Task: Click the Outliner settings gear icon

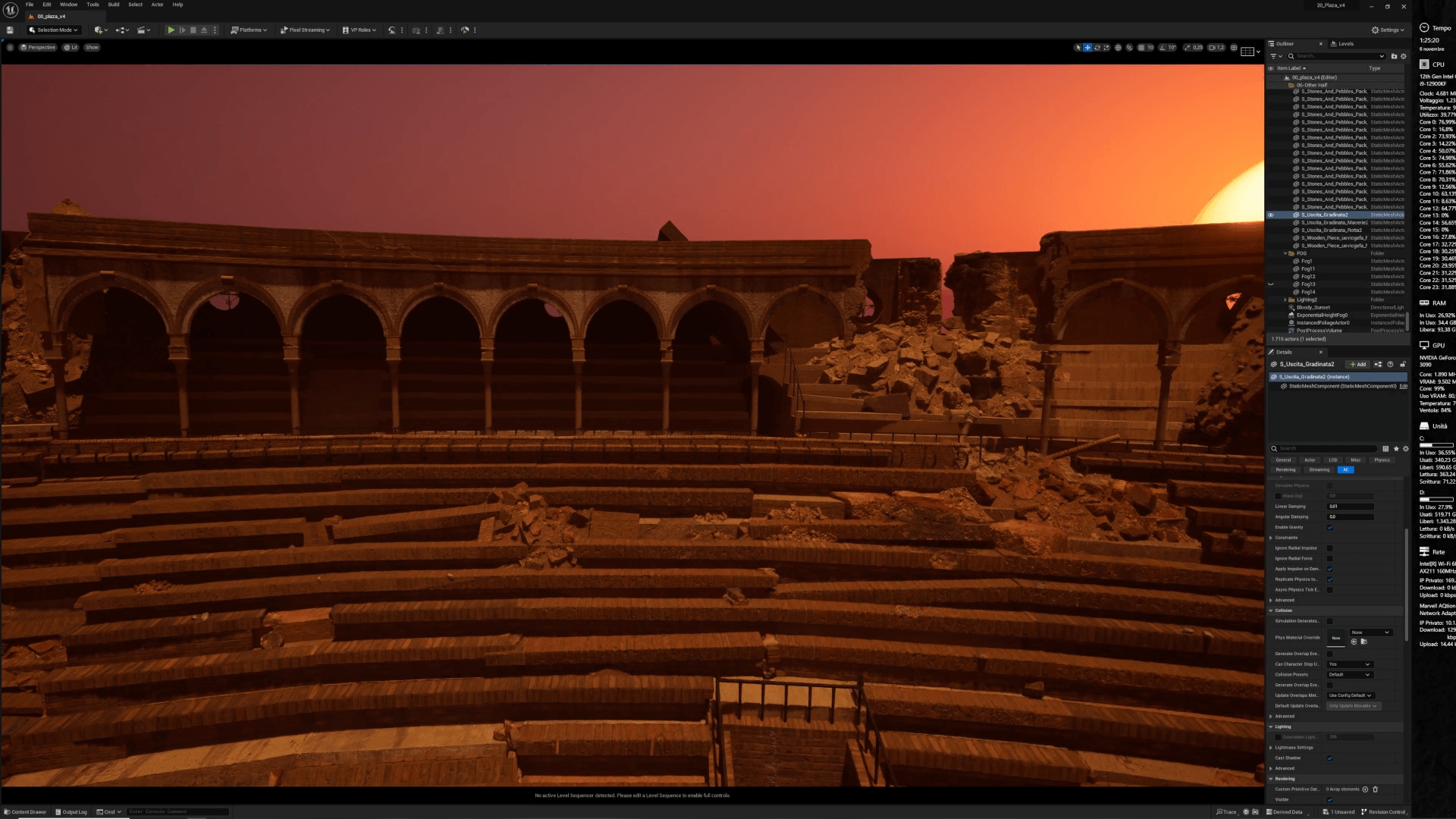Action: point(1403,56)
